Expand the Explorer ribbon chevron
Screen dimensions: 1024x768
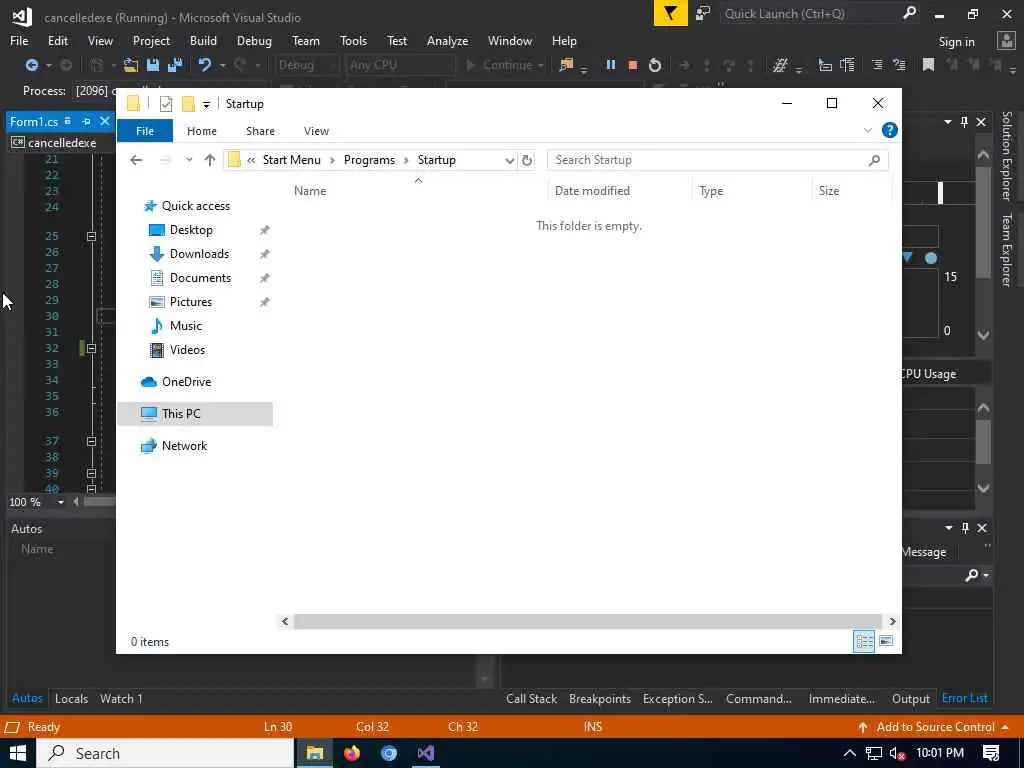[868, 131]
